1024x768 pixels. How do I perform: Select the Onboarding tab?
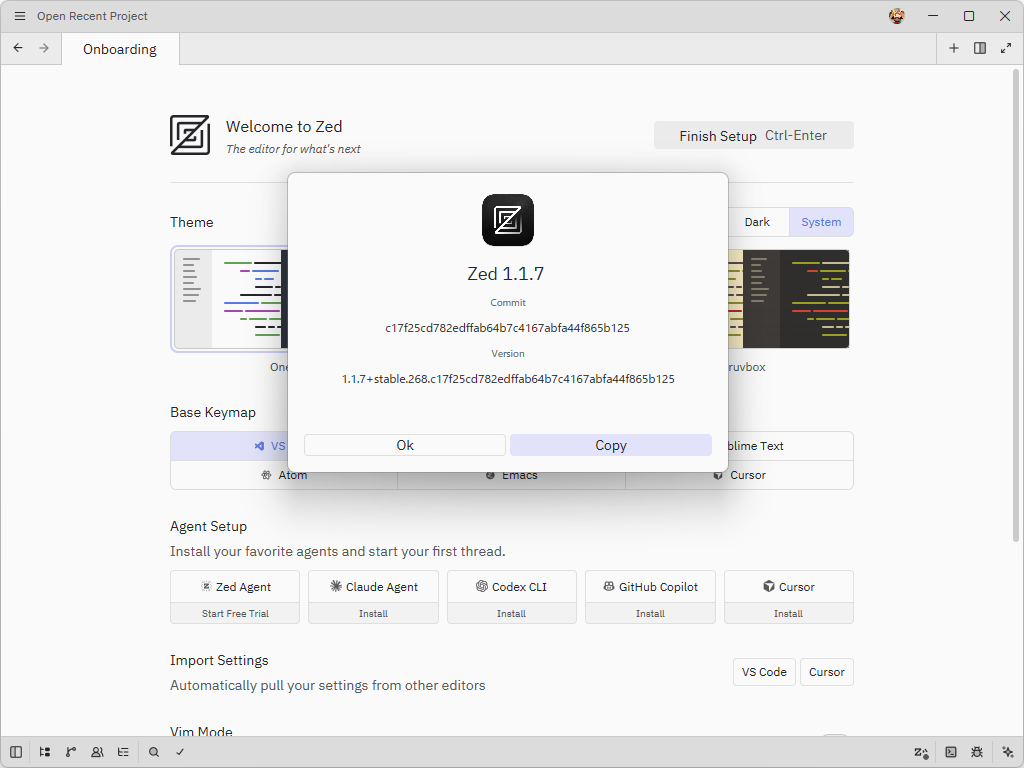(x=120, y=49)
